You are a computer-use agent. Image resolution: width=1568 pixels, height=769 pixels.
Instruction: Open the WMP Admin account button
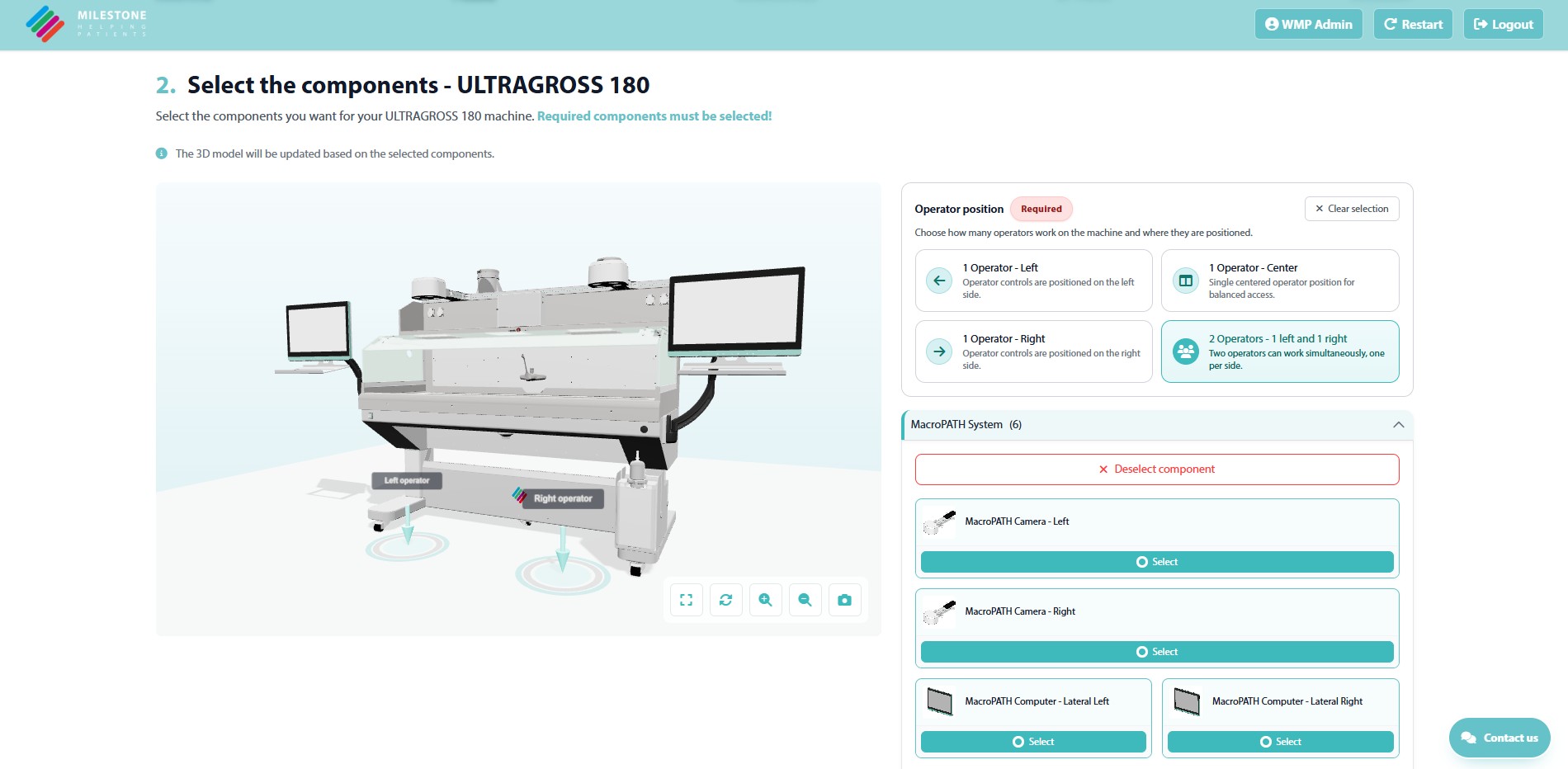tap(1308, 24)
